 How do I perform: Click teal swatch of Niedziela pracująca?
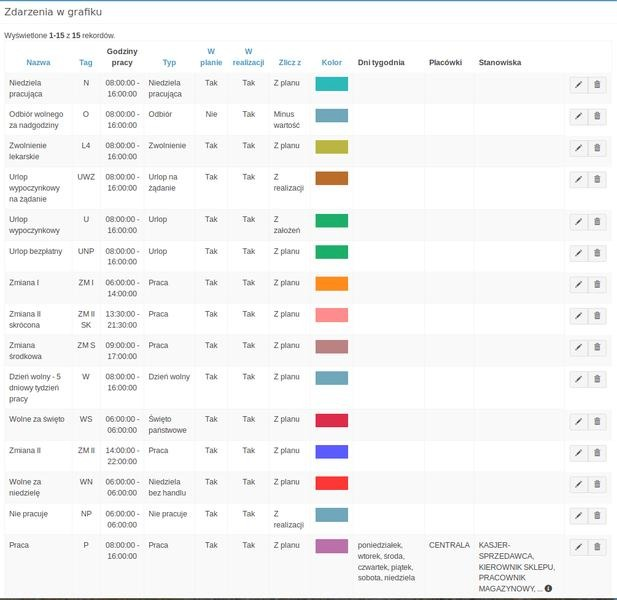(332, 84)
